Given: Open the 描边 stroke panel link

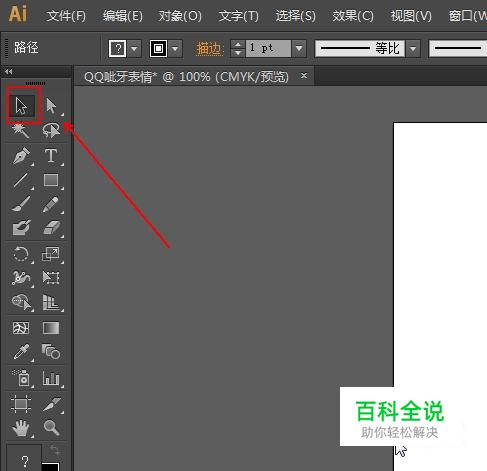Looking at the screenshot, I should point(209,49).
